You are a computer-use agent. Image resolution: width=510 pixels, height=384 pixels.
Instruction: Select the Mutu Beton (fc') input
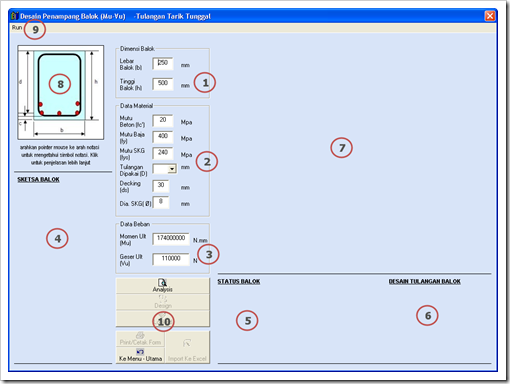(x=163, y=120)
